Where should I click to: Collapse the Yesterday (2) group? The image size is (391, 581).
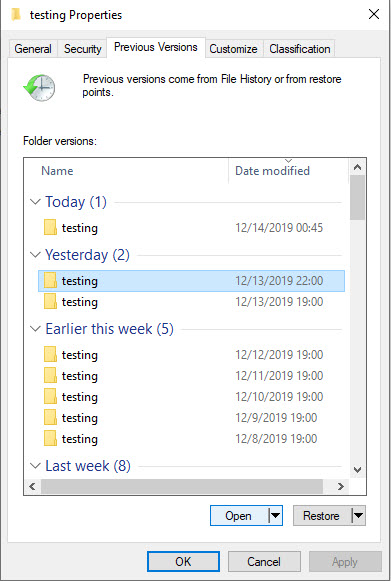pyautogui.click(x=35, y=255)
